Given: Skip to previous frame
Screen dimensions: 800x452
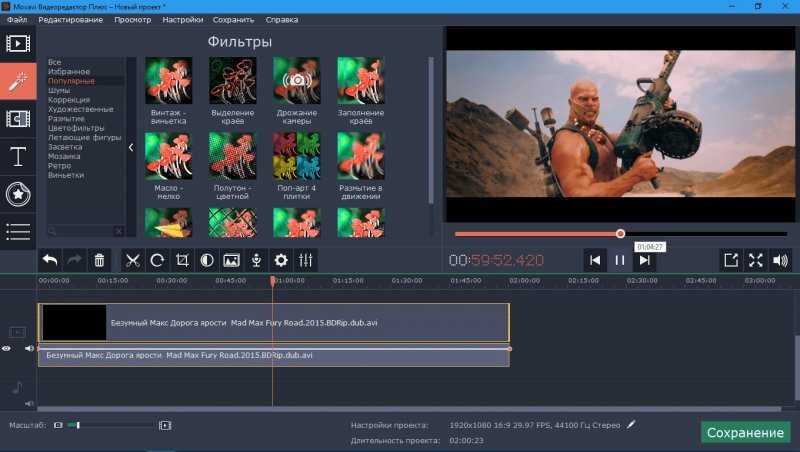Looking at the screenshot, I should pos(595,260).
